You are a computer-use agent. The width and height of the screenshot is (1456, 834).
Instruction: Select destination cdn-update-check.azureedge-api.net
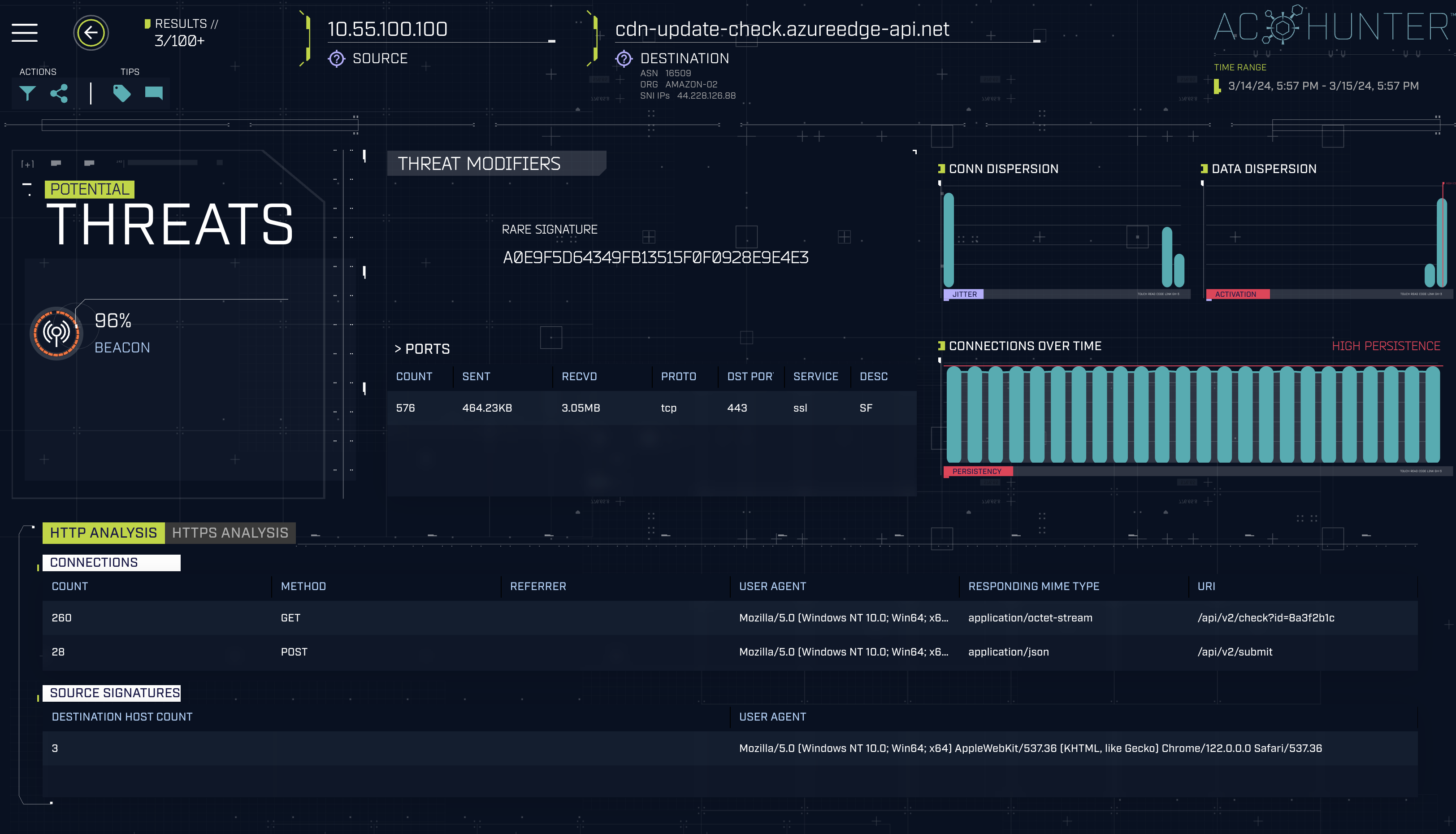pos(782,29)
